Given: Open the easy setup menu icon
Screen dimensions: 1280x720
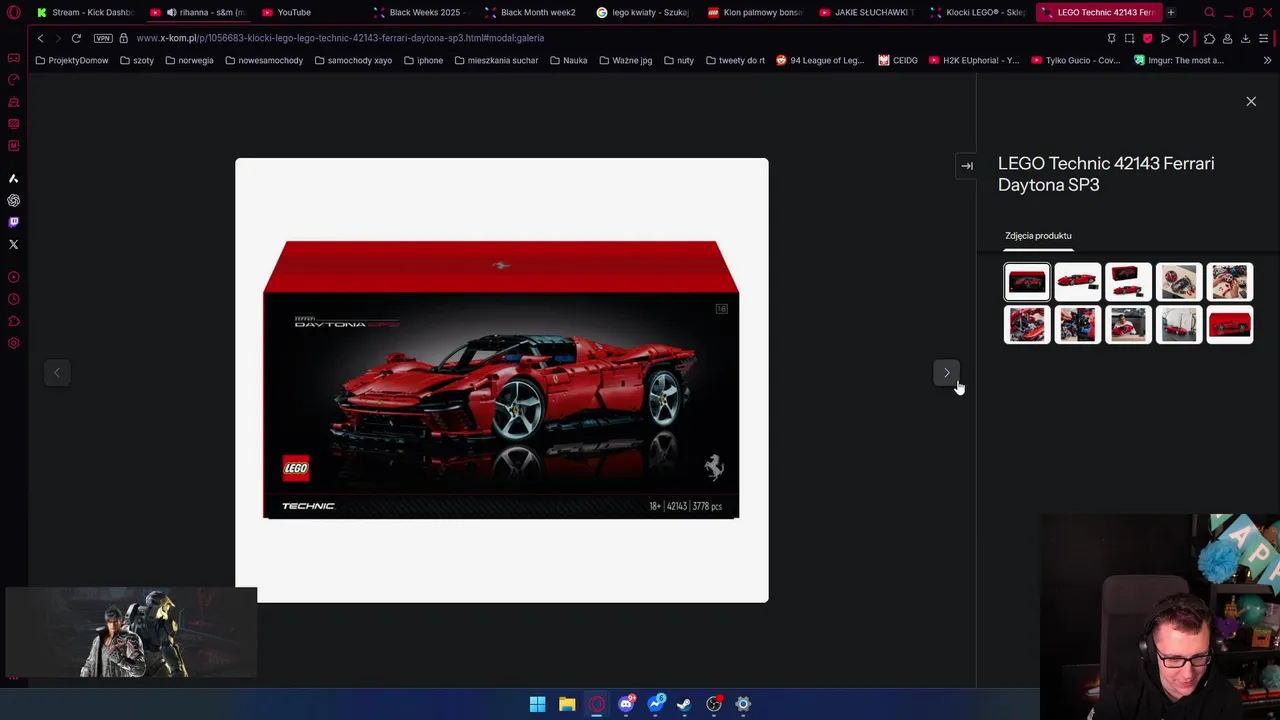Looking at the screenshot, I should 1263,38.
